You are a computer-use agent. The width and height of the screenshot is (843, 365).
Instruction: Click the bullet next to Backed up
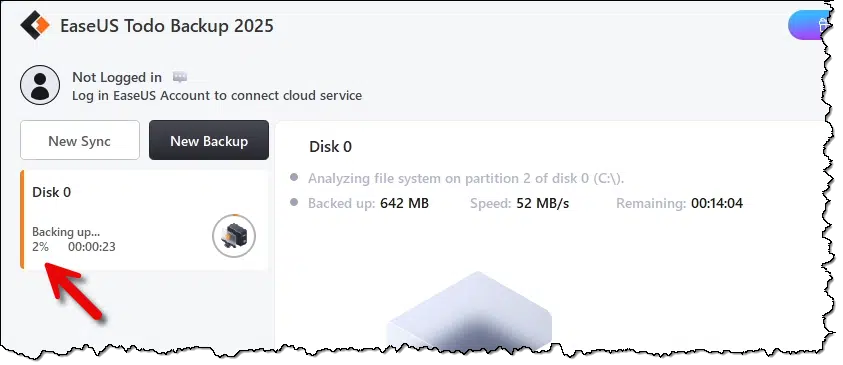tap(294, 203)
